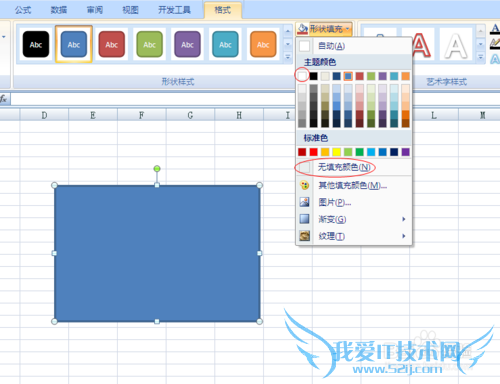Viewport: 500px width, 384px height.
Task: Pick tan theme color swatch
Action: point(325,76)
